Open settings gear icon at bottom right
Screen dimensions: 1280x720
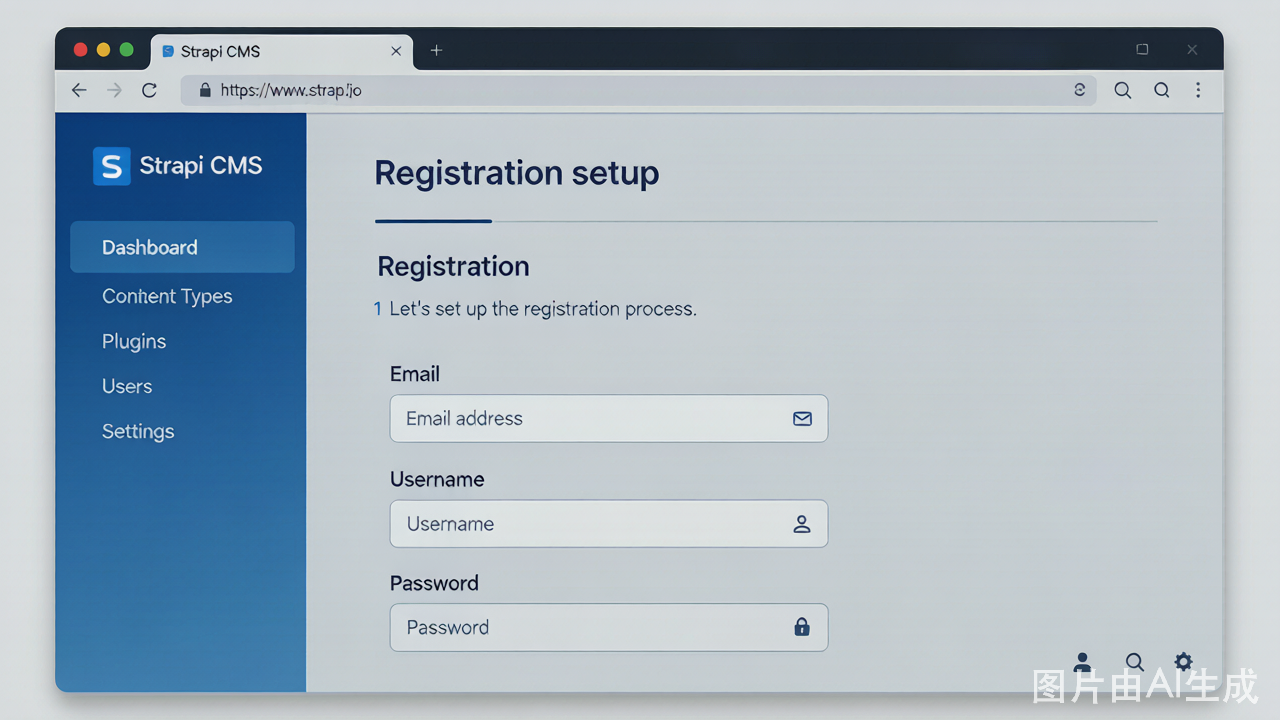click(x=1183, y=661)
